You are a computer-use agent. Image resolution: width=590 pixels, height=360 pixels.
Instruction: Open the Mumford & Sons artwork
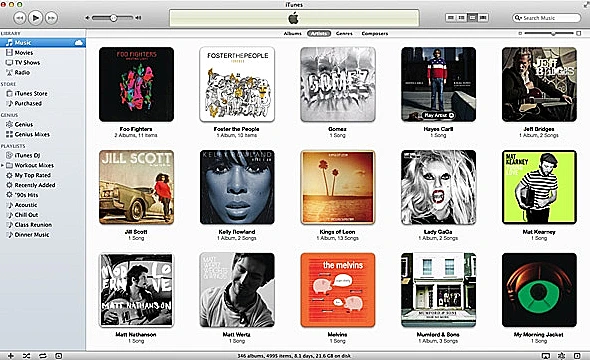pos(438,290)
